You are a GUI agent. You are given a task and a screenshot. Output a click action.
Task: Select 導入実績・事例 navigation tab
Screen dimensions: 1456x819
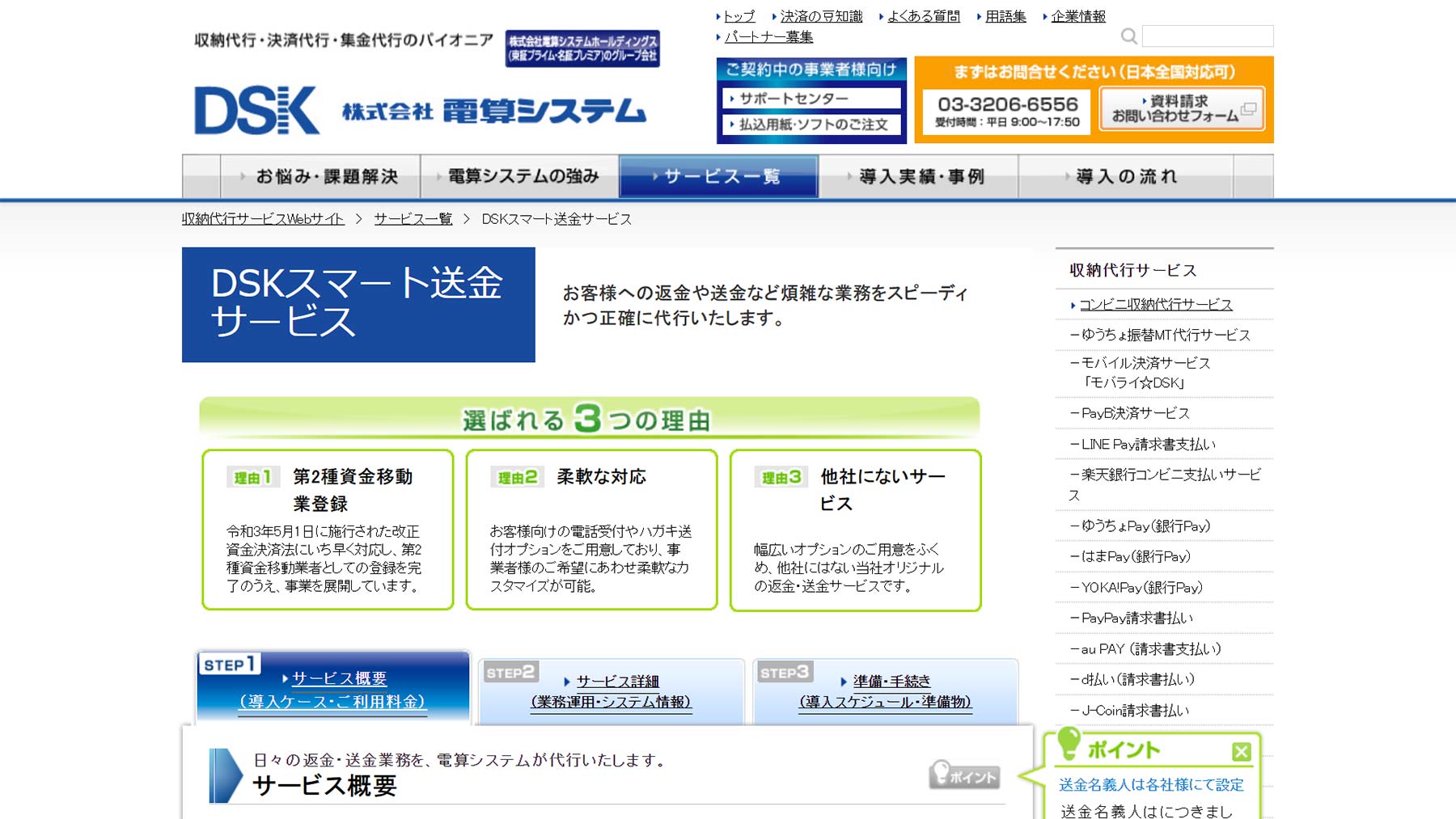(918, 176)
